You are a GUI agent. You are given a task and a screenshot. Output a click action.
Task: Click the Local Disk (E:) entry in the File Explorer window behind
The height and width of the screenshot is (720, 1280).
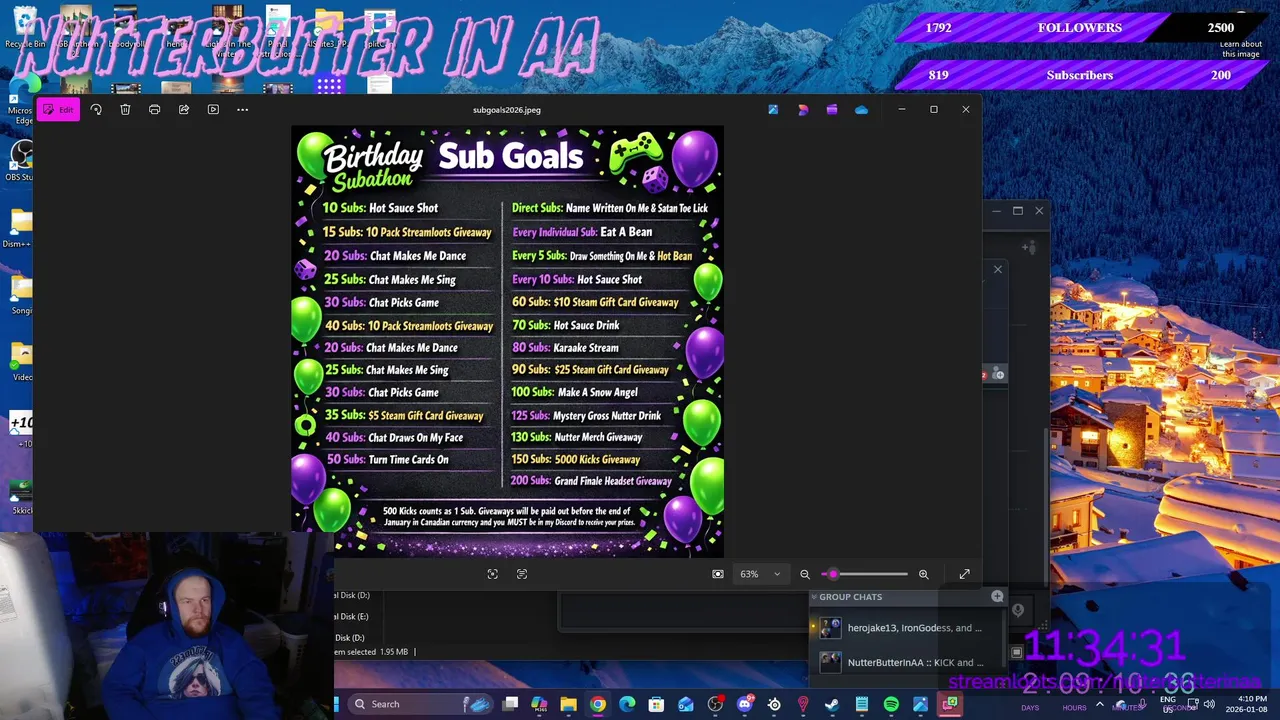(352, 616)
